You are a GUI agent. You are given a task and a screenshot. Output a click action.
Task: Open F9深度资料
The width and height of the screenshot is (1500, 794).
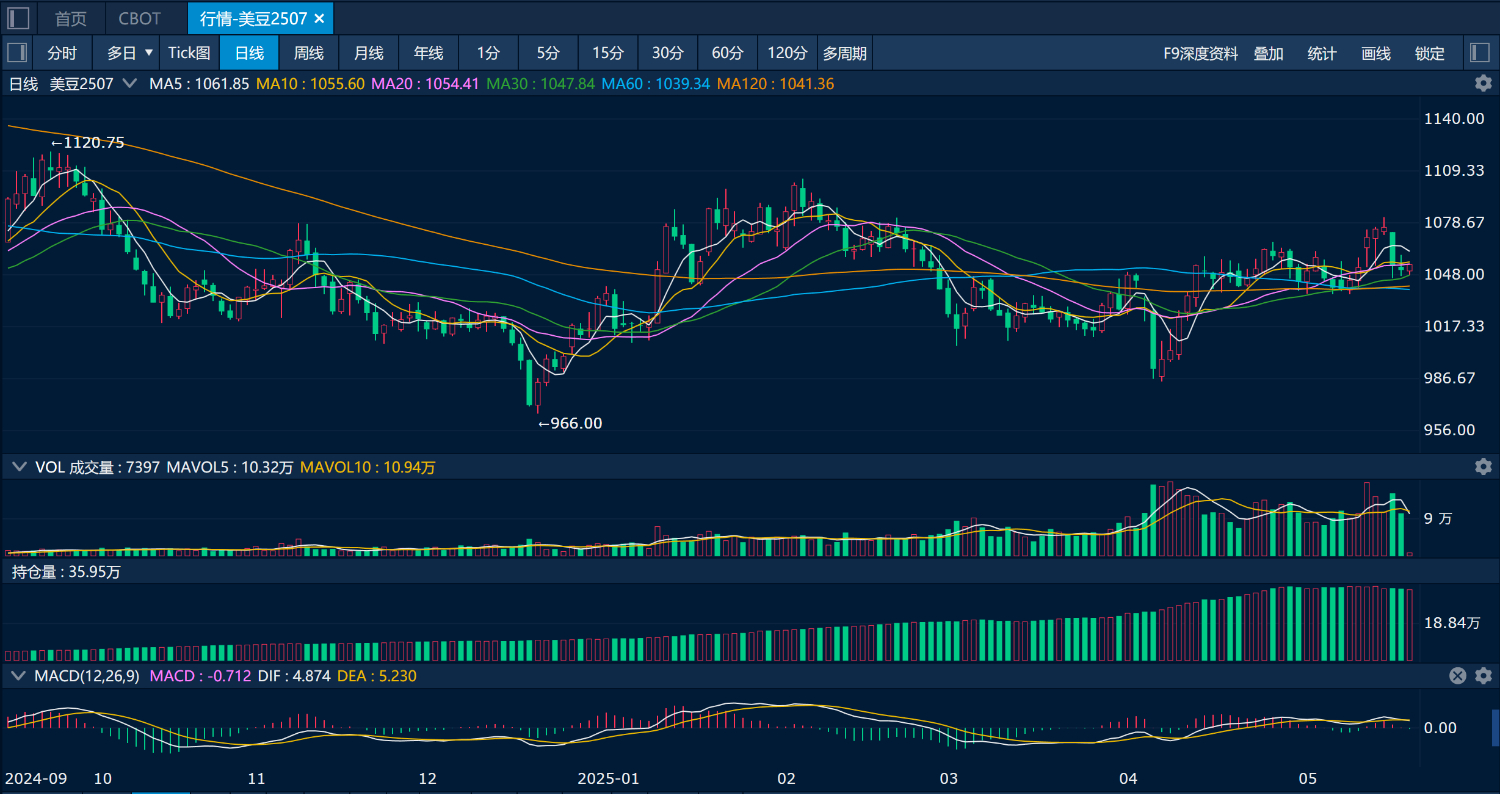pos(1201,53)
